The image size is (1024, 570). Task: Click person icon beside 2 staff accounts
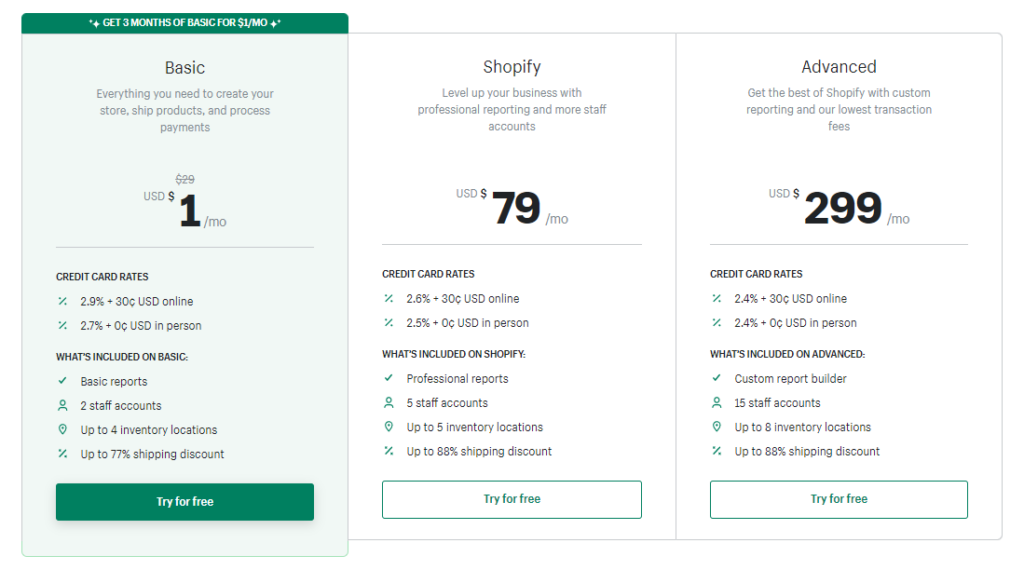(x=63, y=405)
